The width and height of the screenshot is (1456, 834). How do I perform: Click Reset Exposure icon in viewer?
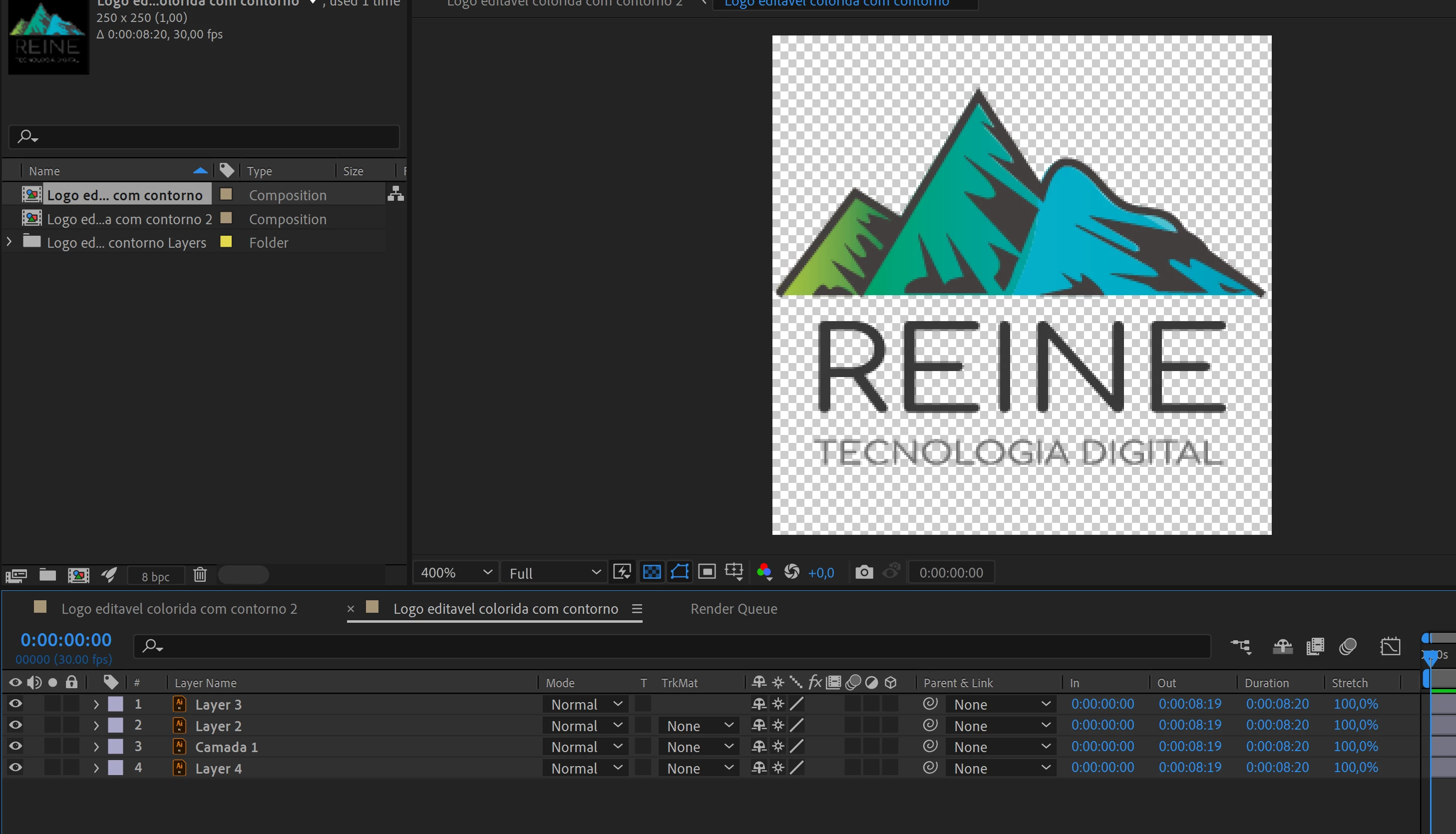pyautogui.click(x=792, y=572)
